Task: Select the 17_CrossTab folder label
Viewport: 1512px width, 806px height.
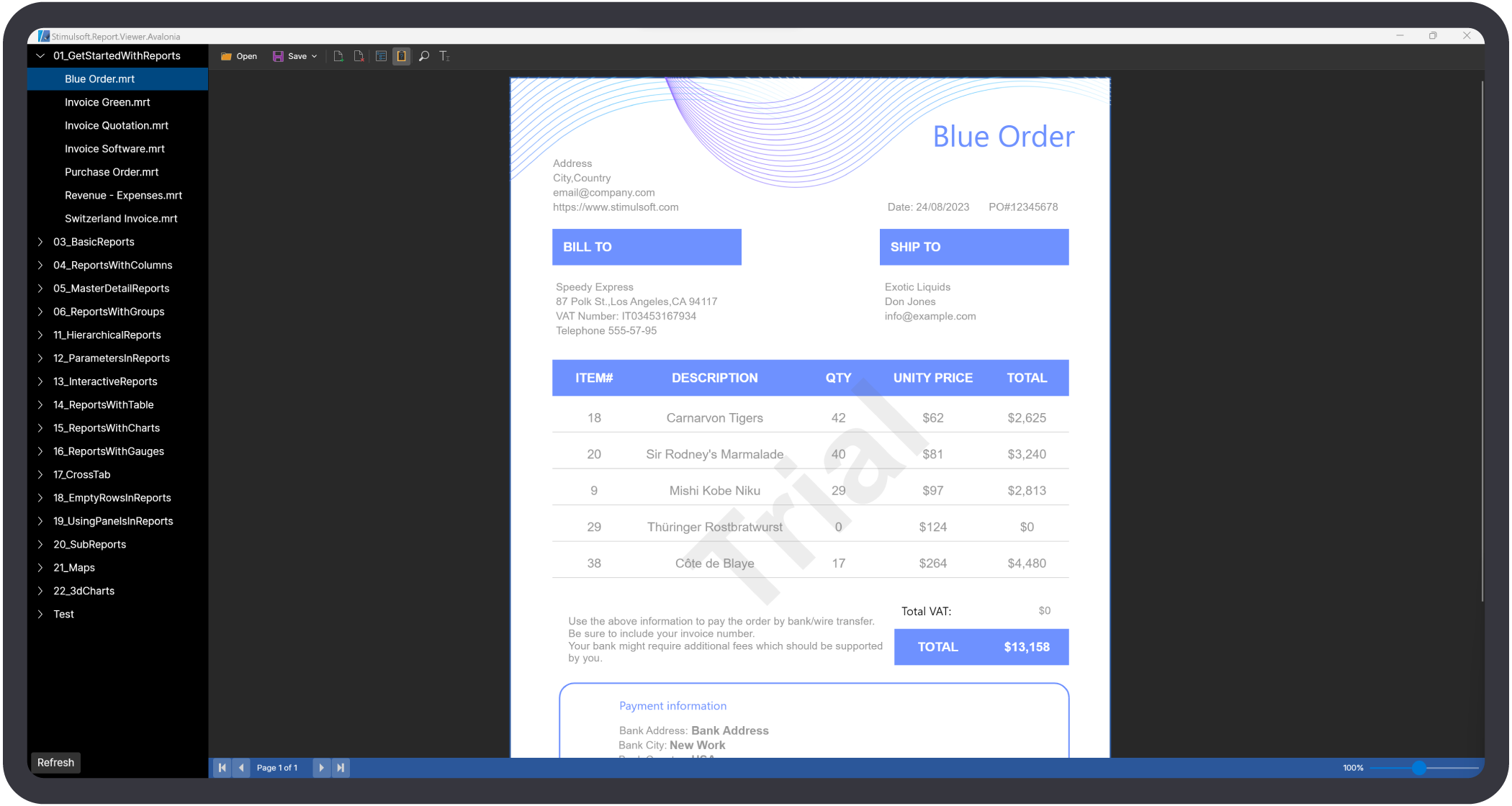Action: tap(82, 474)
